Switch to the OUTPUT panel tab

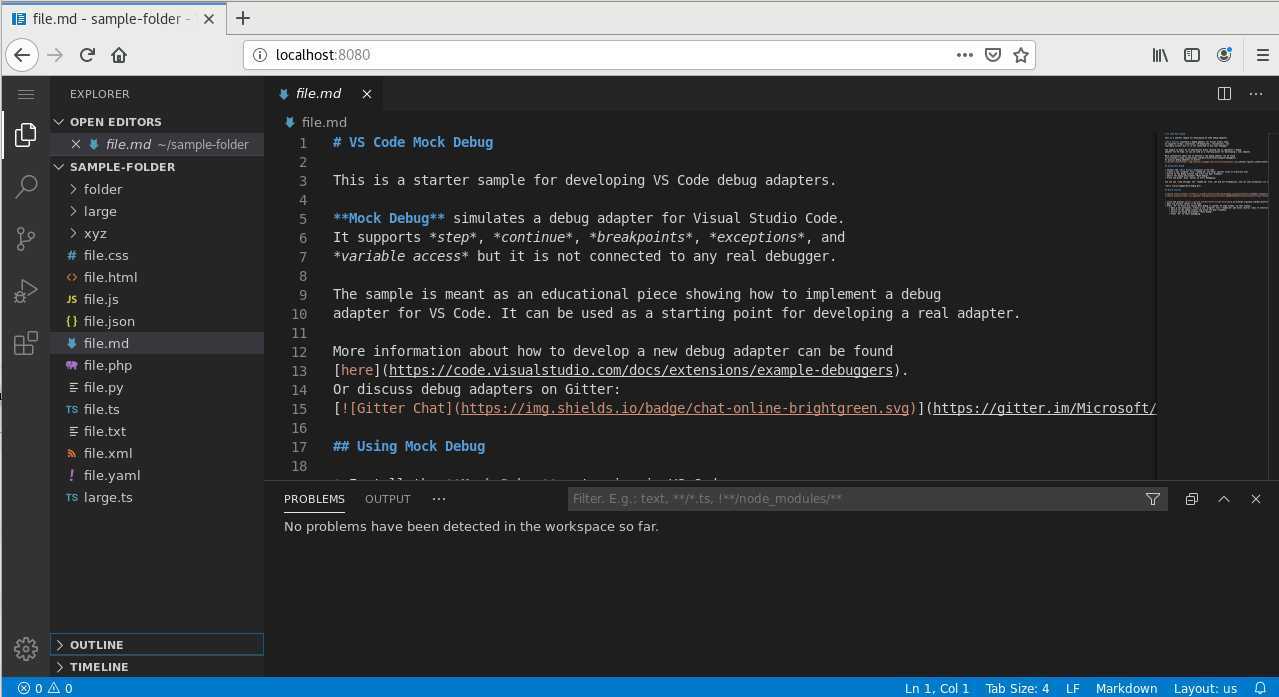(387, 499)
